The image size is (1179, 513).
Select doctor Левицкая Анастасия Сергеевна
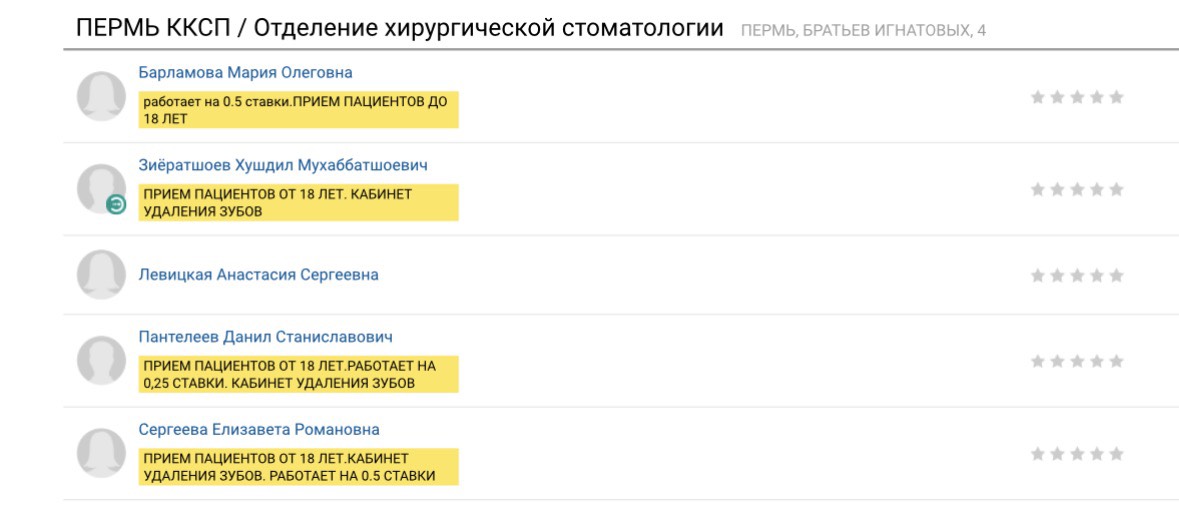click(258, 275)
